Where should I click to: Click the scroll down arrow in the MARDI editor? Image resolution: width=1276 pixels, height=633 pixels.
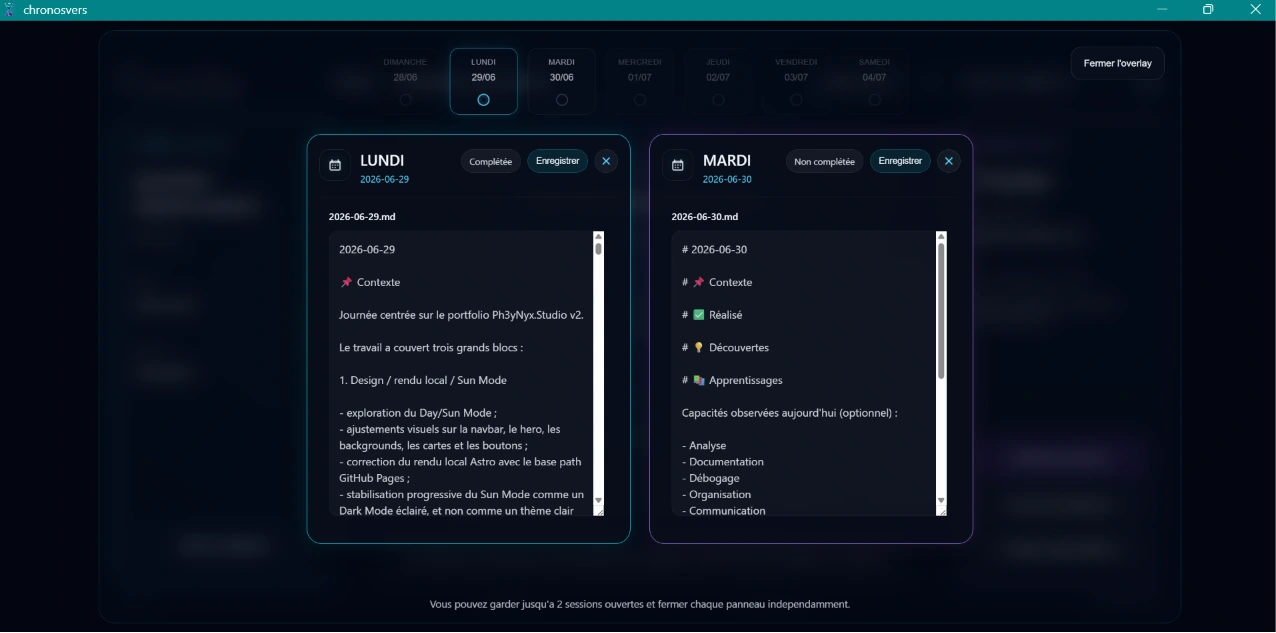(941, 500)
